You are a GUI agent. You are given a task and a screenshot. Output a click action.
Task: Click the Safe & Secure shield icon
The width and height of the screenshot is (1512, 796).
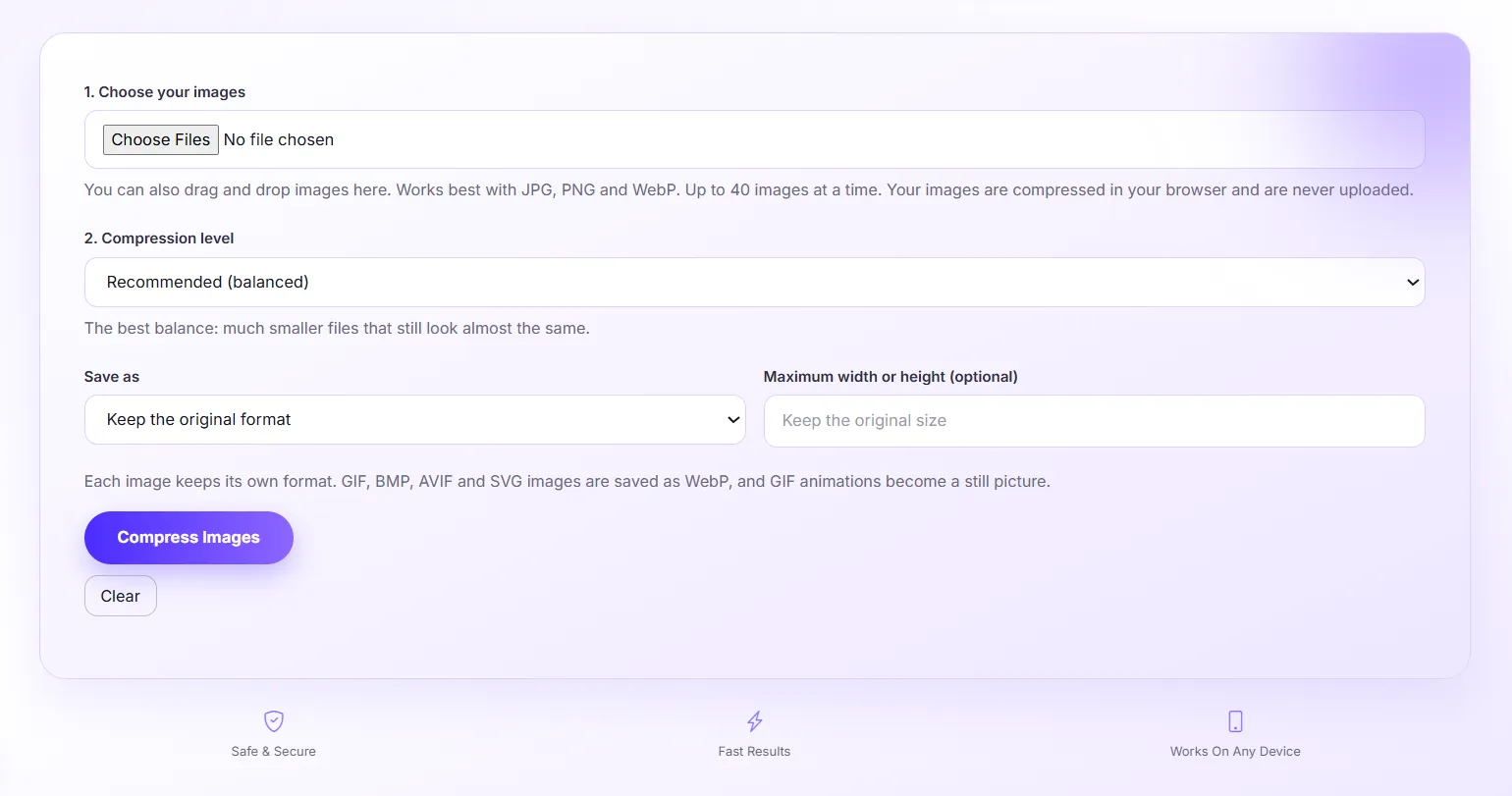click(x=274, y=721)
